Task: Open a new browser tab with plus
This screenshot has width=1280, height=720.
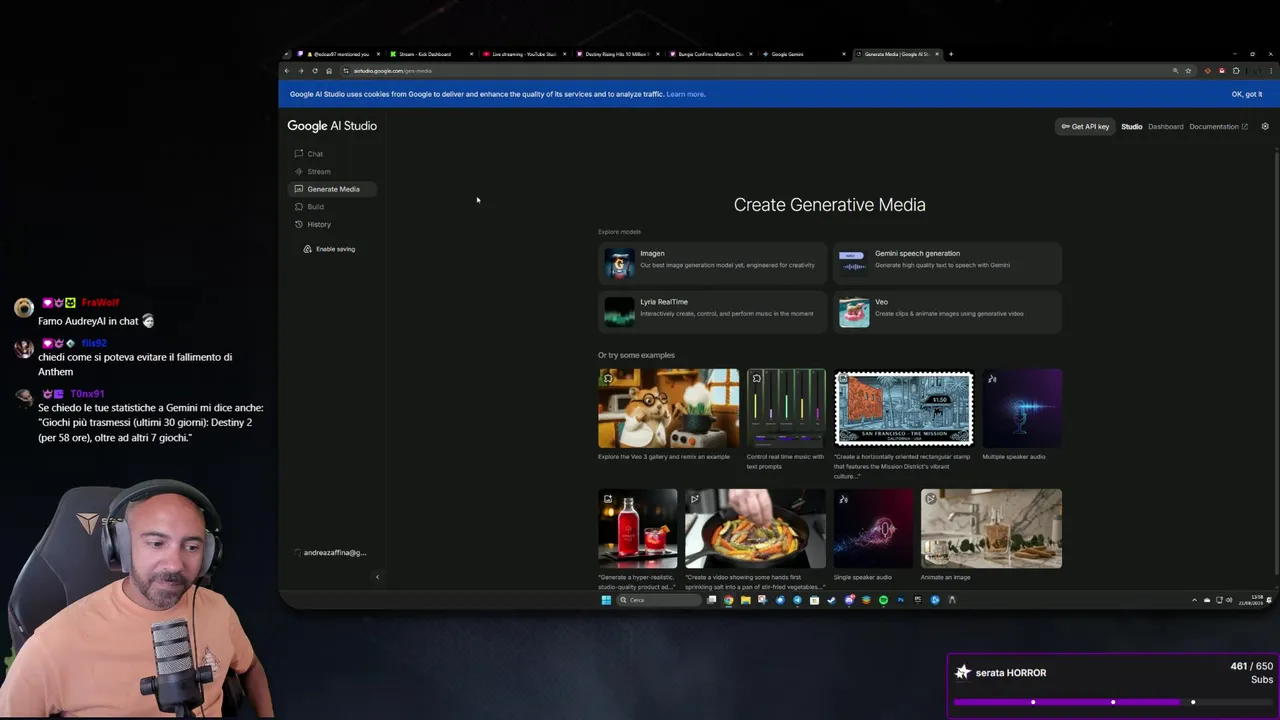Action: coord(951,54)
